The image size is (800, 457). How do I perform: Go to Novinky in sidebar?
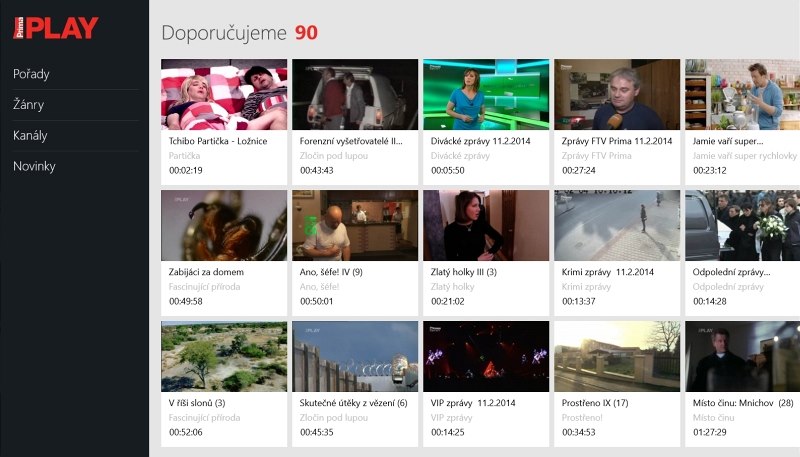point(34,166)
